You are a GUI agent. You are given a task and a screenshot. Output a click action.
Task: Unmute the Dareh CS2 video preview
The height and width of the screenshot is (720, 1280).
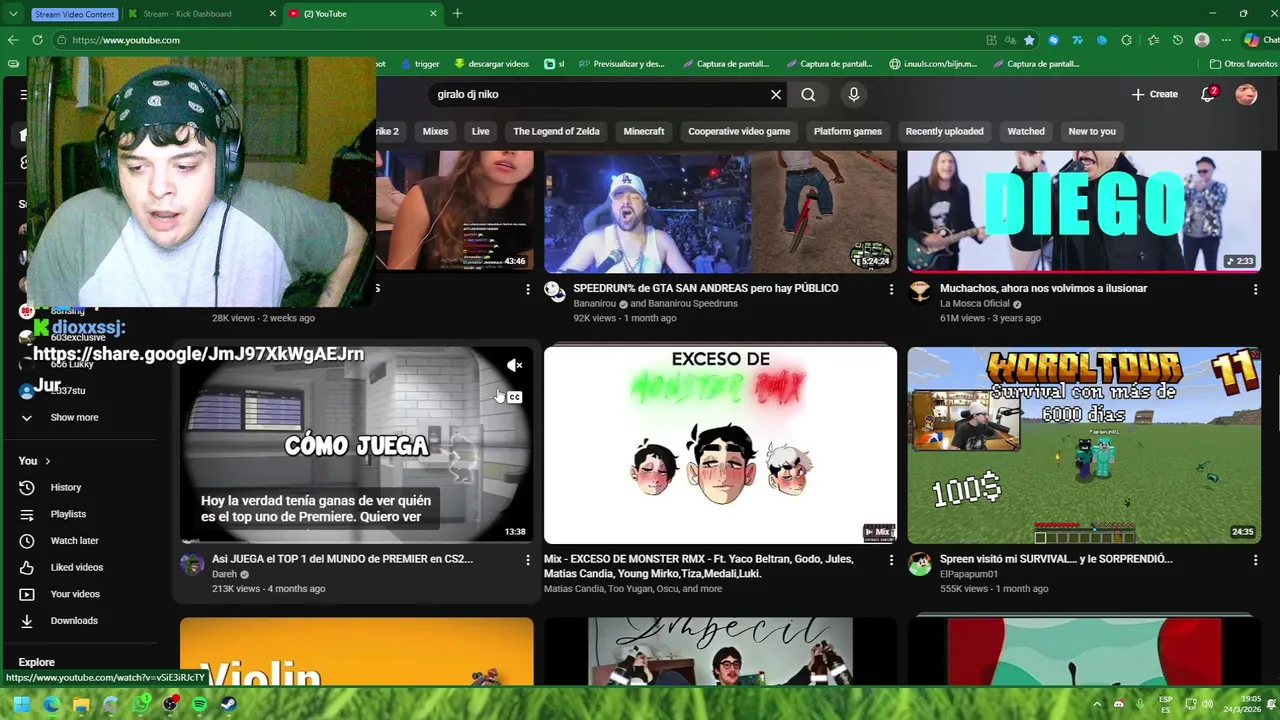[x=514, y=366]
